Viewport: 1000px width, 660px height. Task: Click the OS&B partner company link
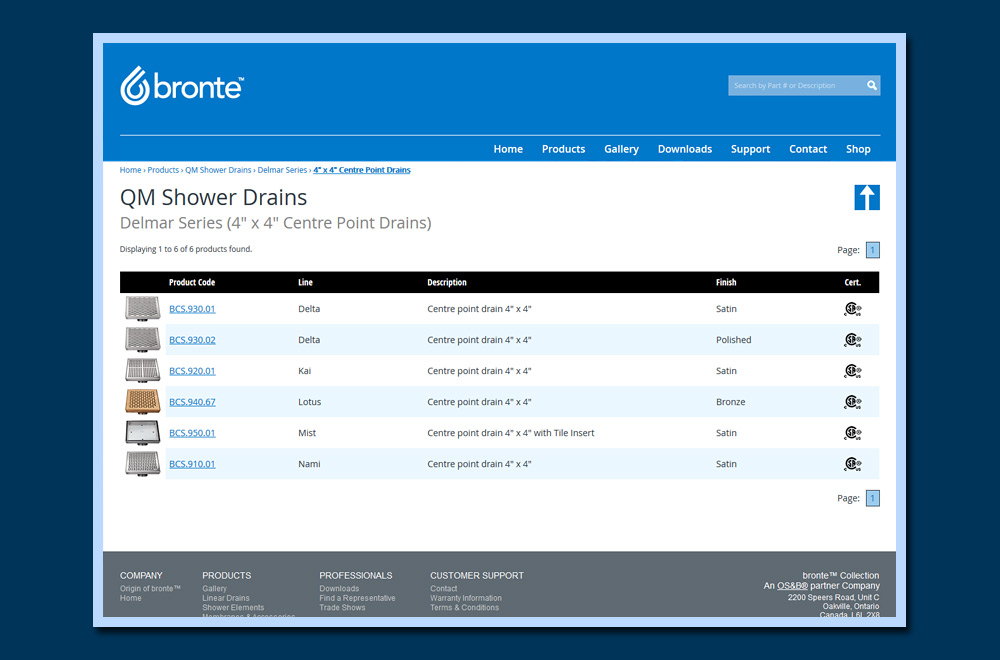[792, 586]
